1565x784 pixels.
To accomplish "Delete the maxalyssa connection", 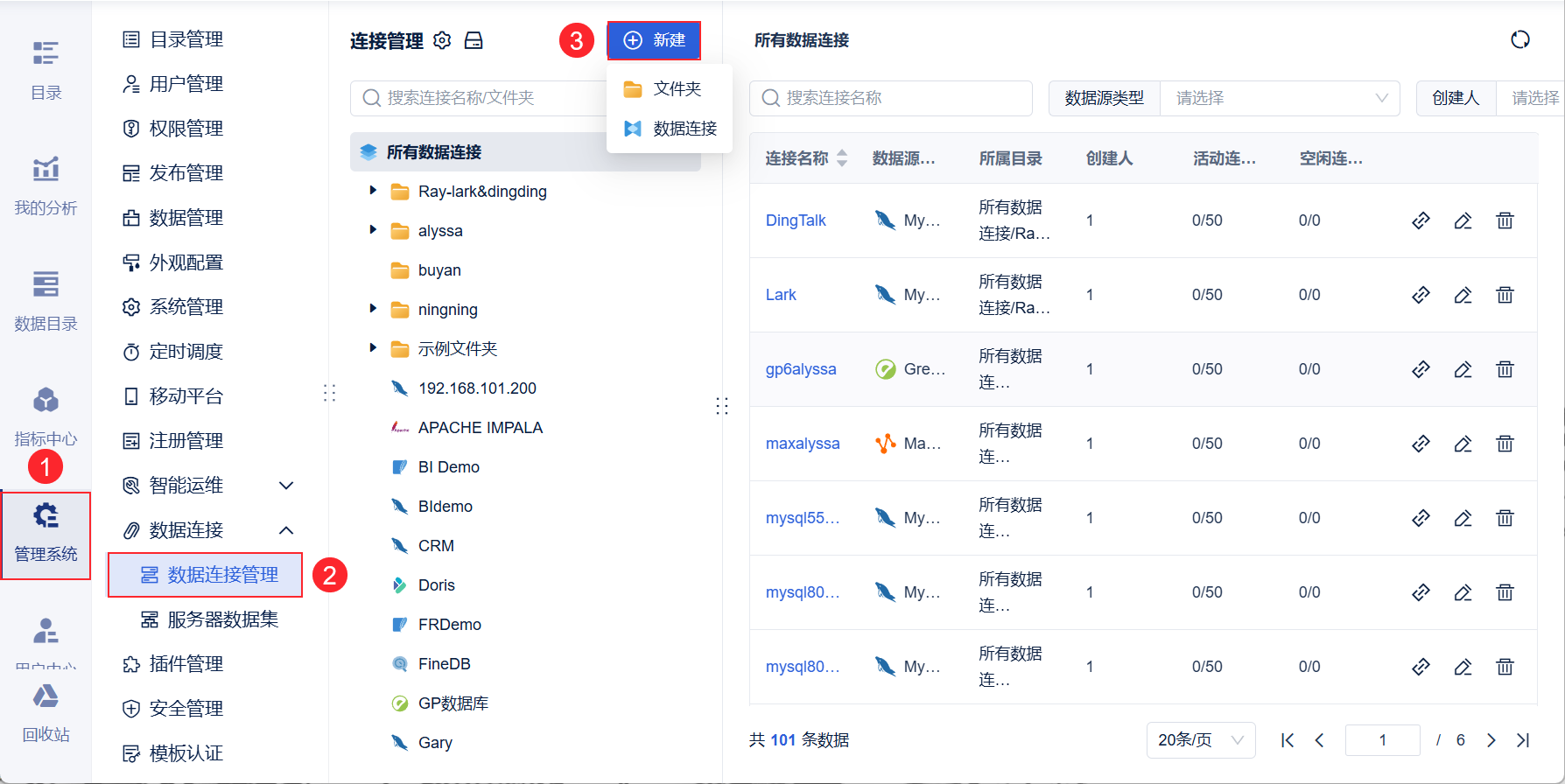I will 1505,444.
